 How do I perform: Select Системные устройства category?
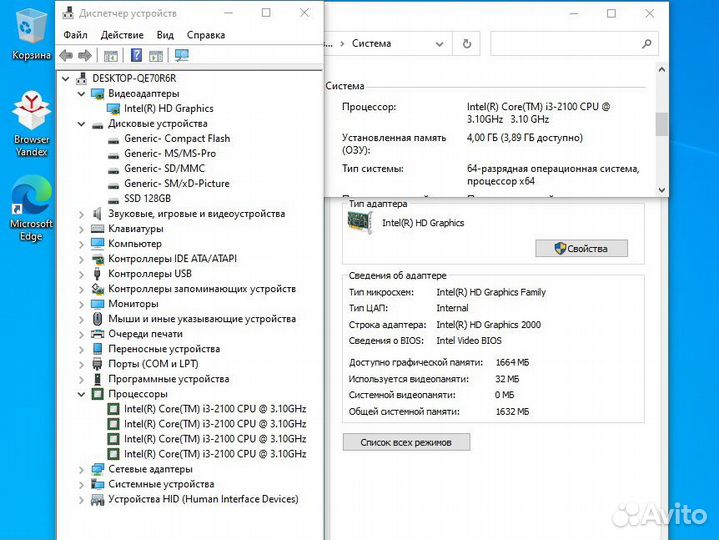click(161, 484)
